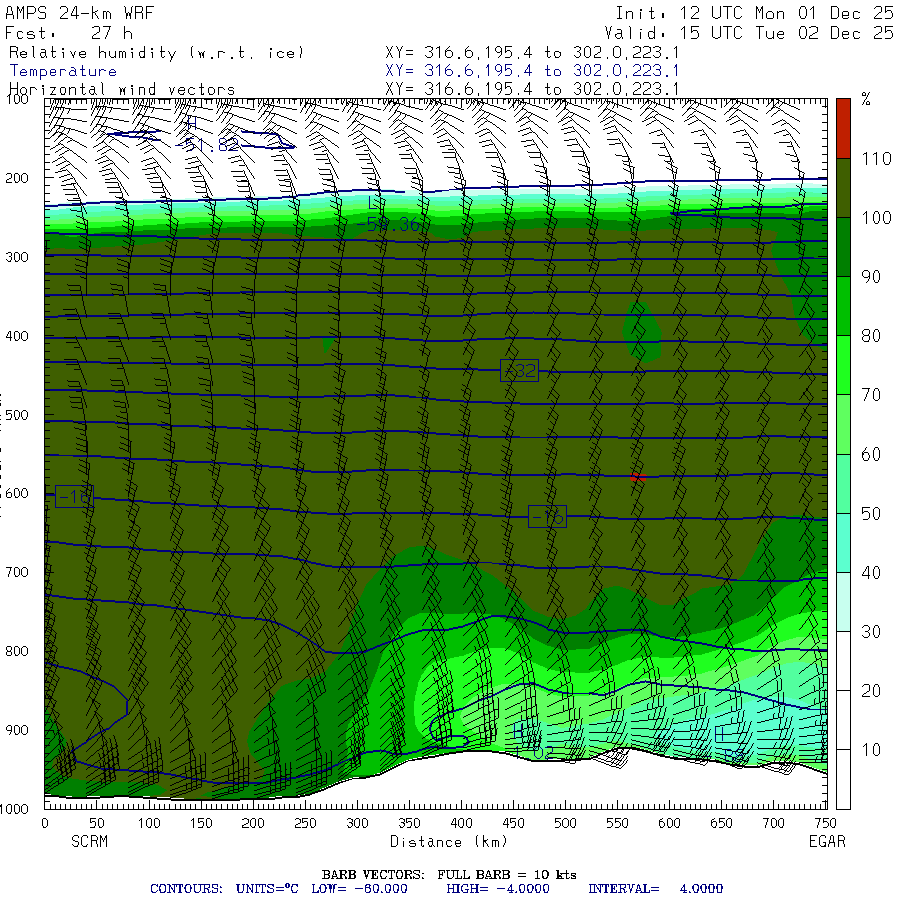
Task: Click the bright green 70–80% colorbar segment
Action: [843, 366]
